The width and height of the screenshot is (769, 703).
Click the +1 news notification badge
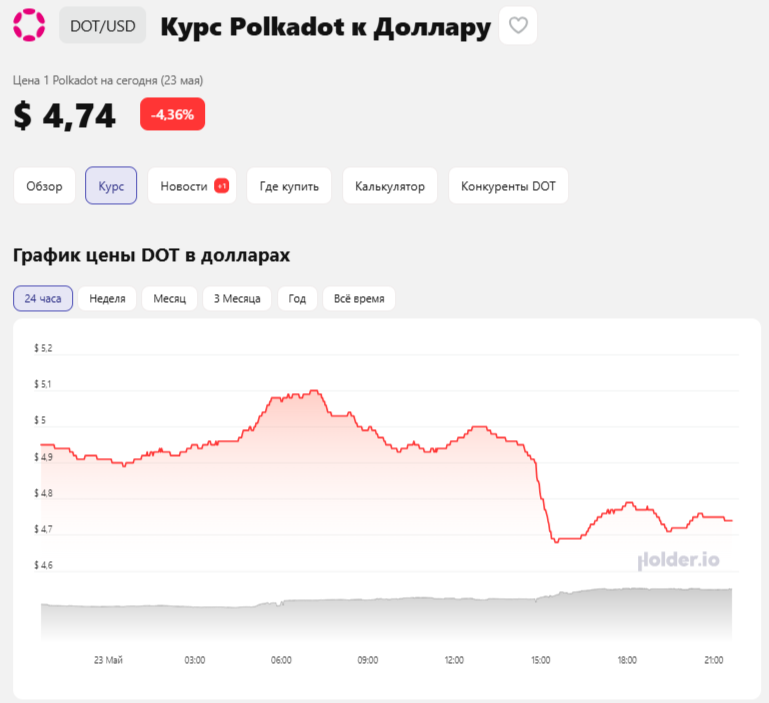pyautogui.click(x=222, y=186)
